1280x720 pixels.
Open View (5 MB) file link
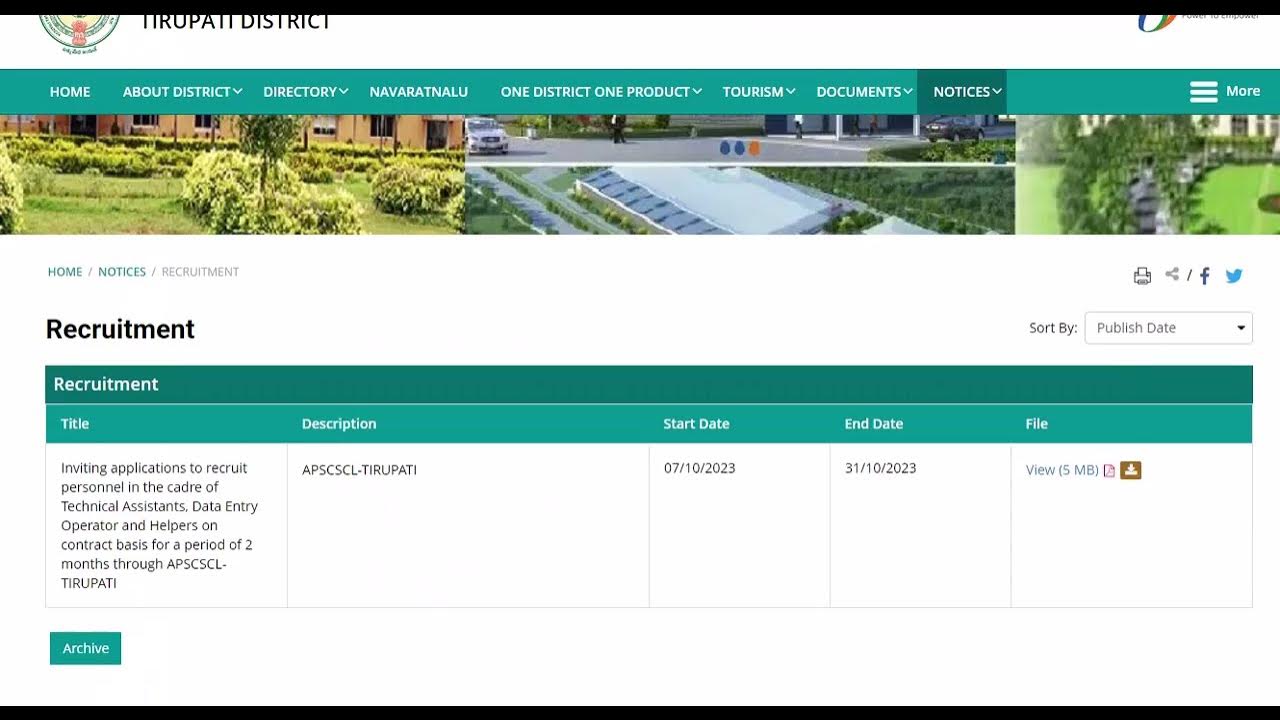click(1062, 470)
